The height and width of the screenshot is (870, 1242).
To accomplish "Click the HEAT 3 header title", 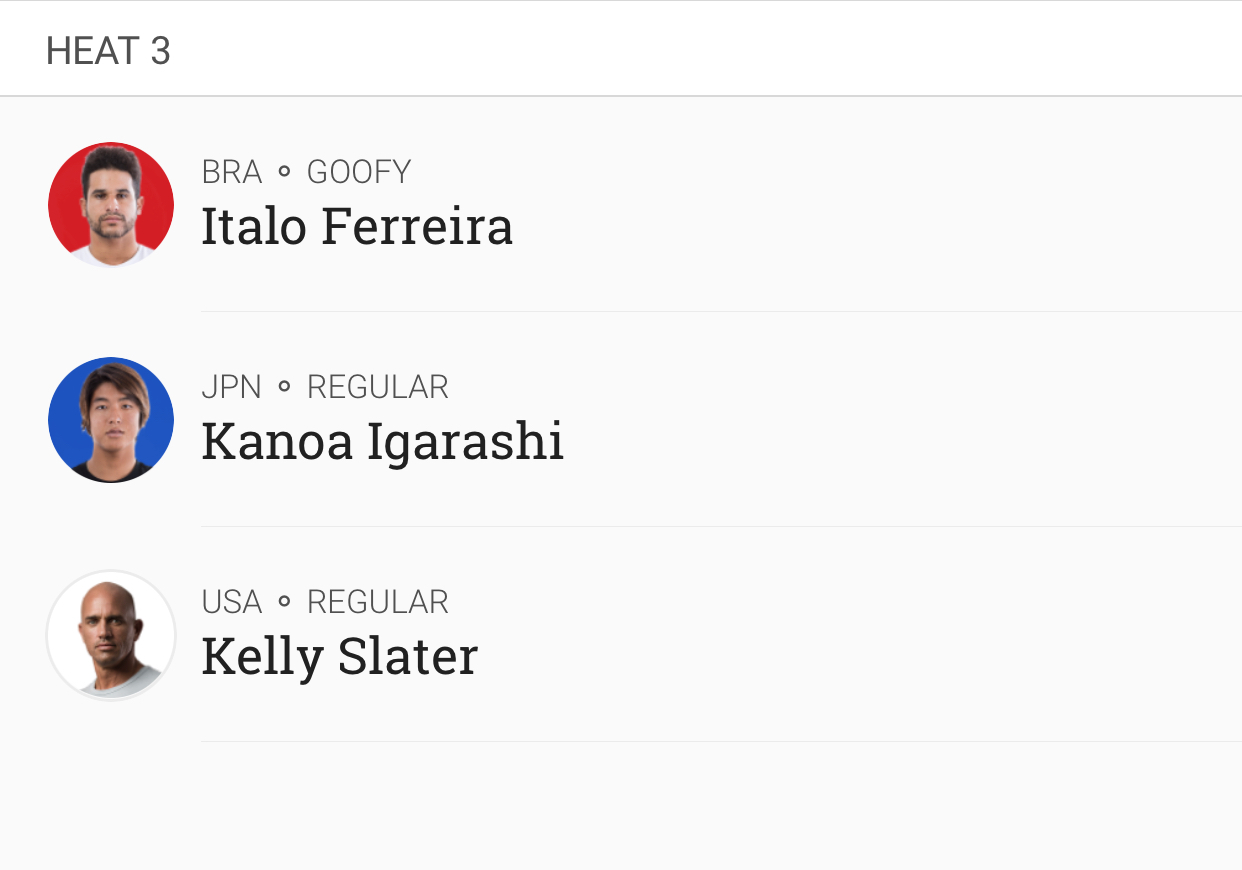I will [x=108, y=51].
